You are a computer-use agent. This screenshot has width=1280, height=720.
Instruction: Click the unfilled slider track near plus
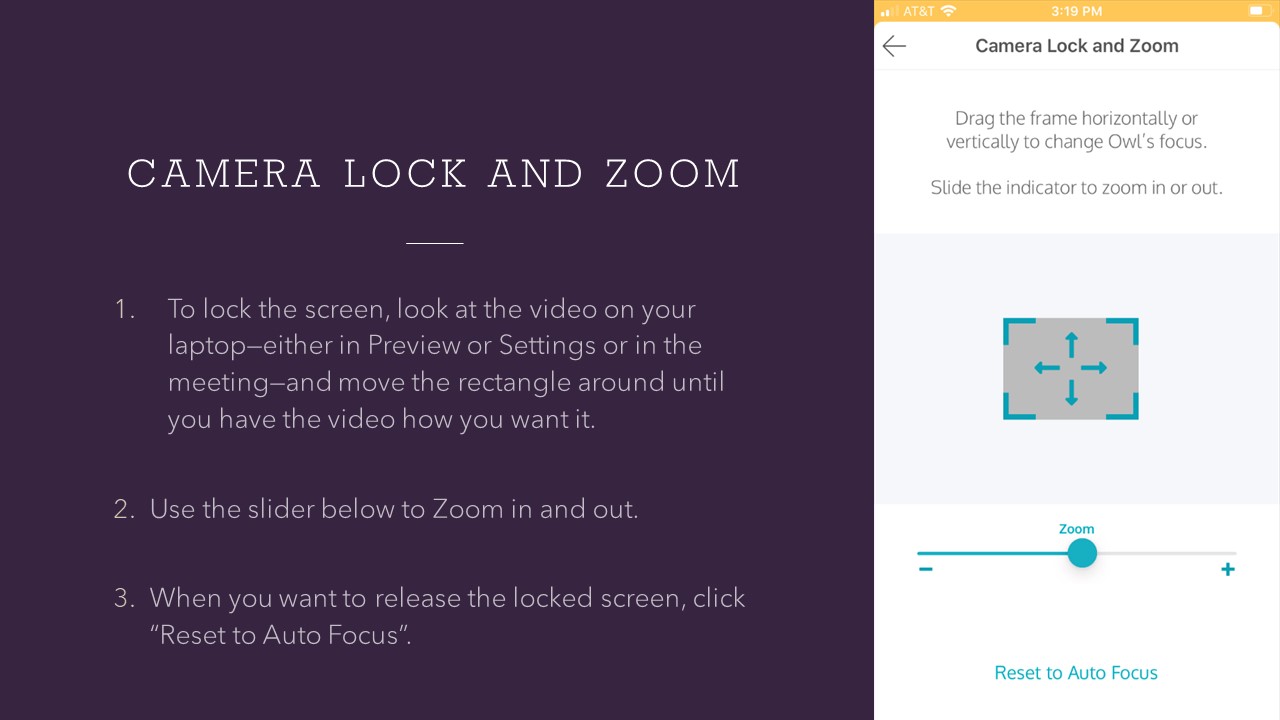pos(1167,553)
